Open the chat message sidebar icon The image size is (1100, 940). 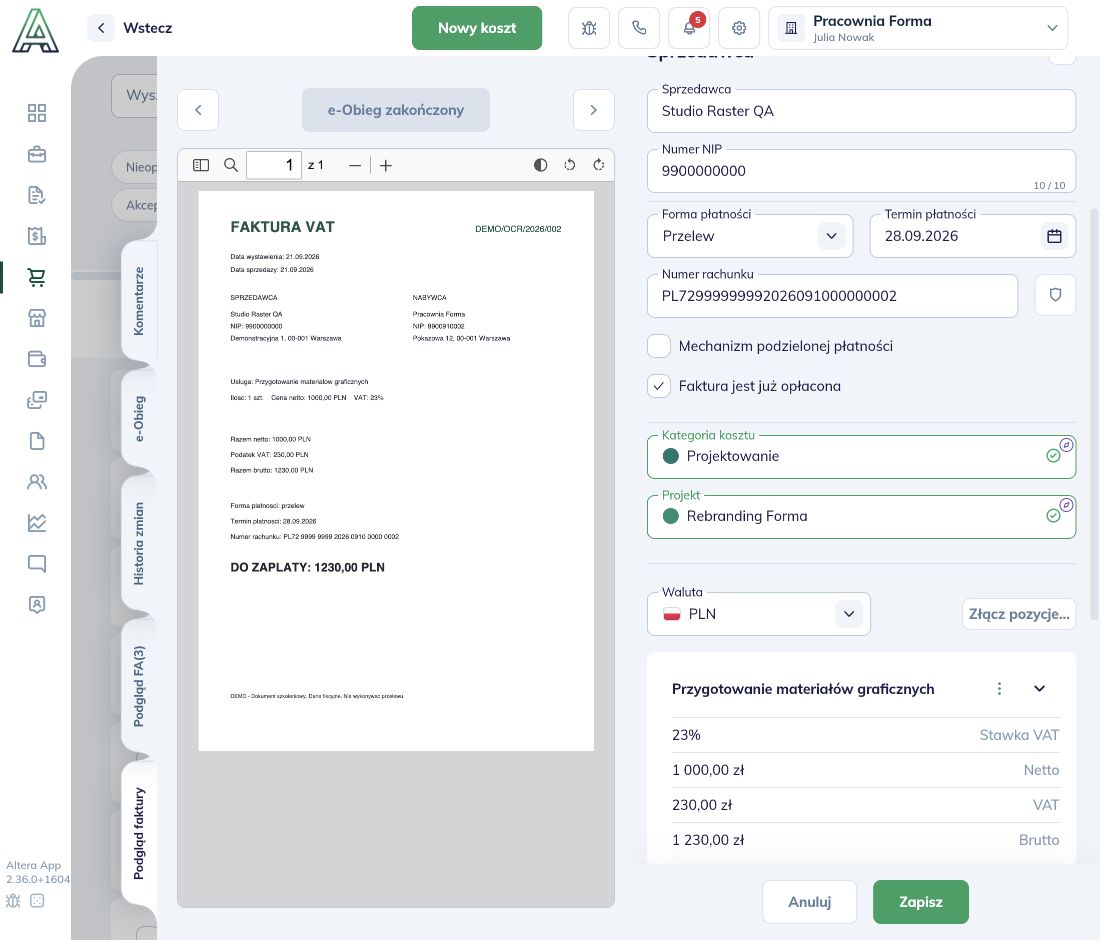coord(36,563)
